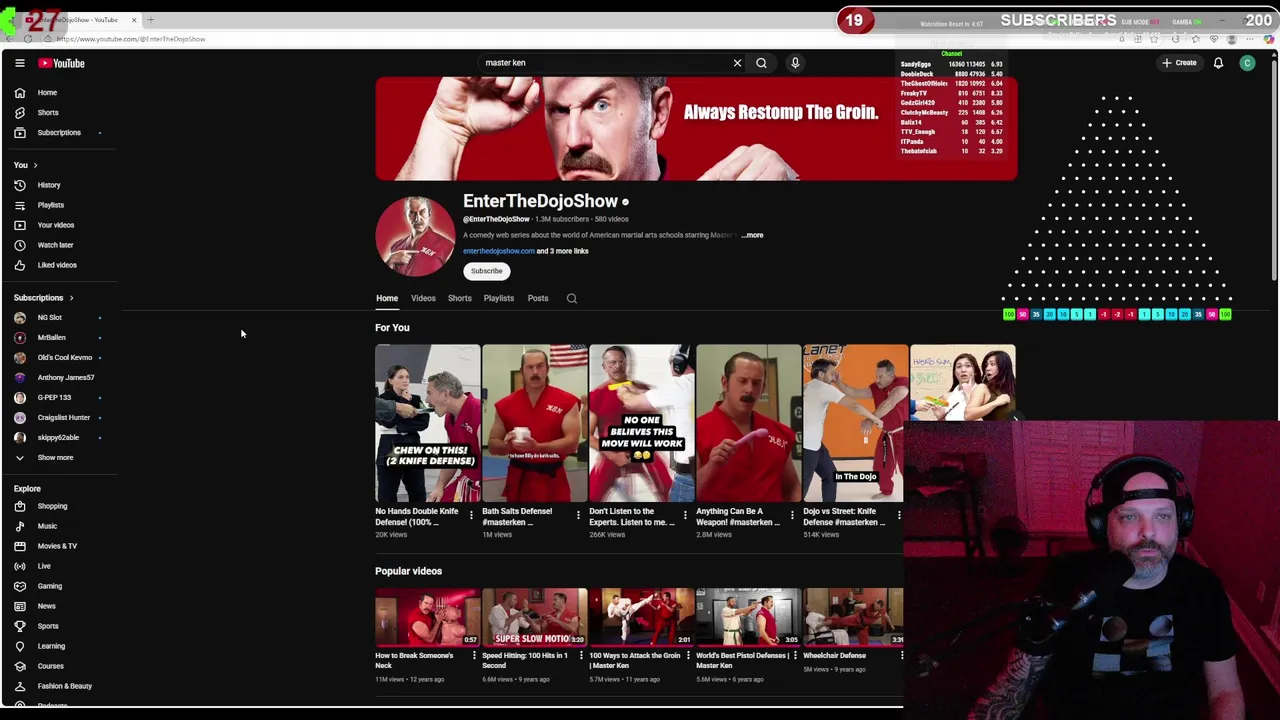Select the channel Home tab

coord(387,298)
